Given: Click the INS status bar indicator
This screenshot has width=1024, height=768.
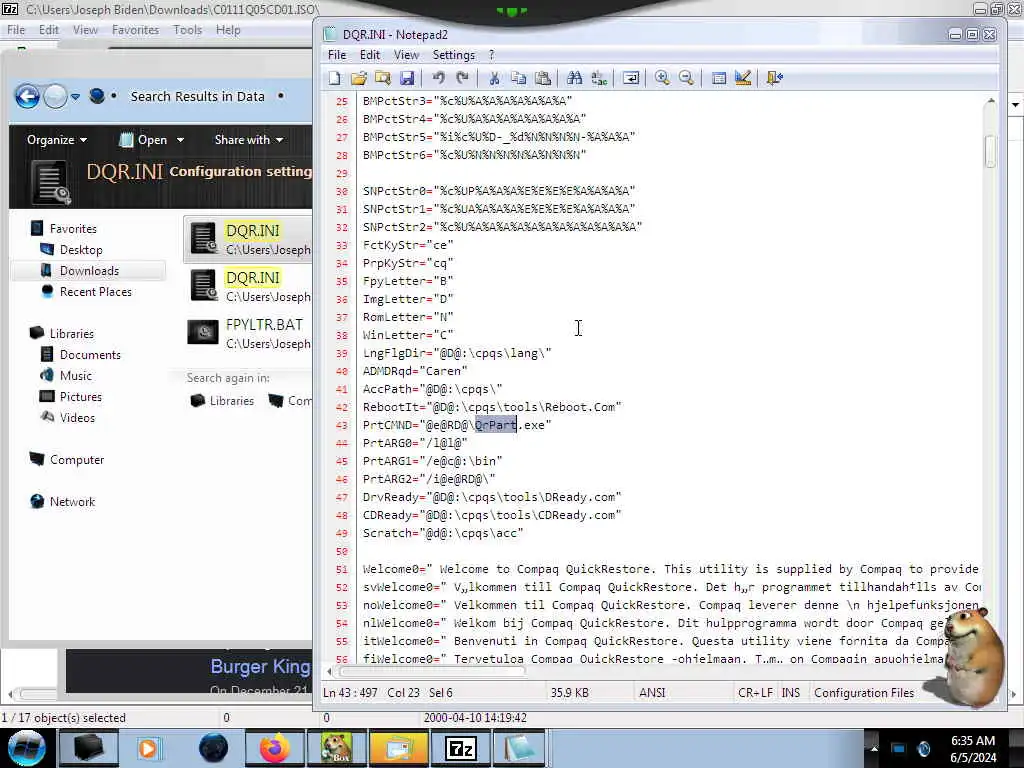Looking at the screenshot, I should (x=791, y=692).
